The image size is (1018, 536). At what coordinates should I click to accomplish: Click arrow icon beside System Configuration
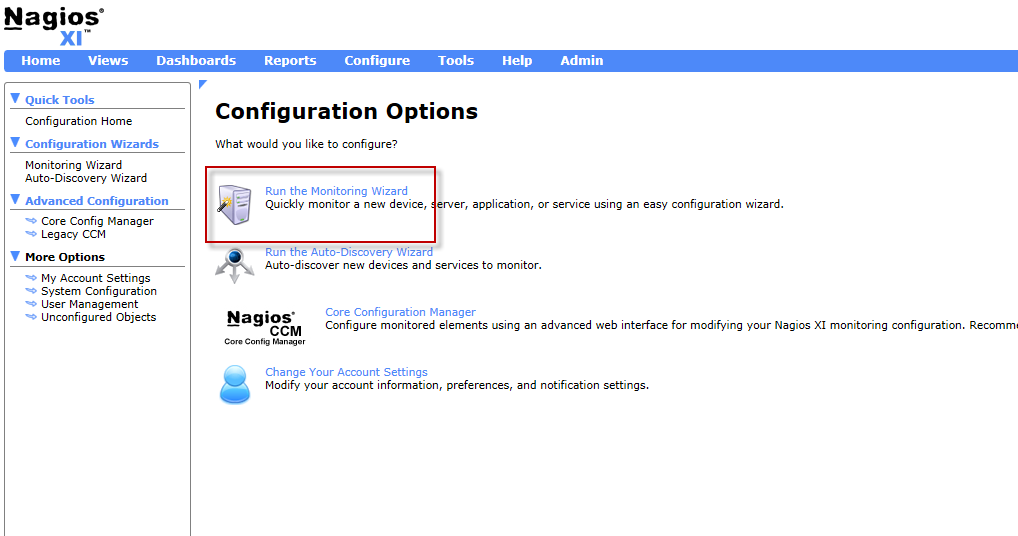click(x=31, y=291)
